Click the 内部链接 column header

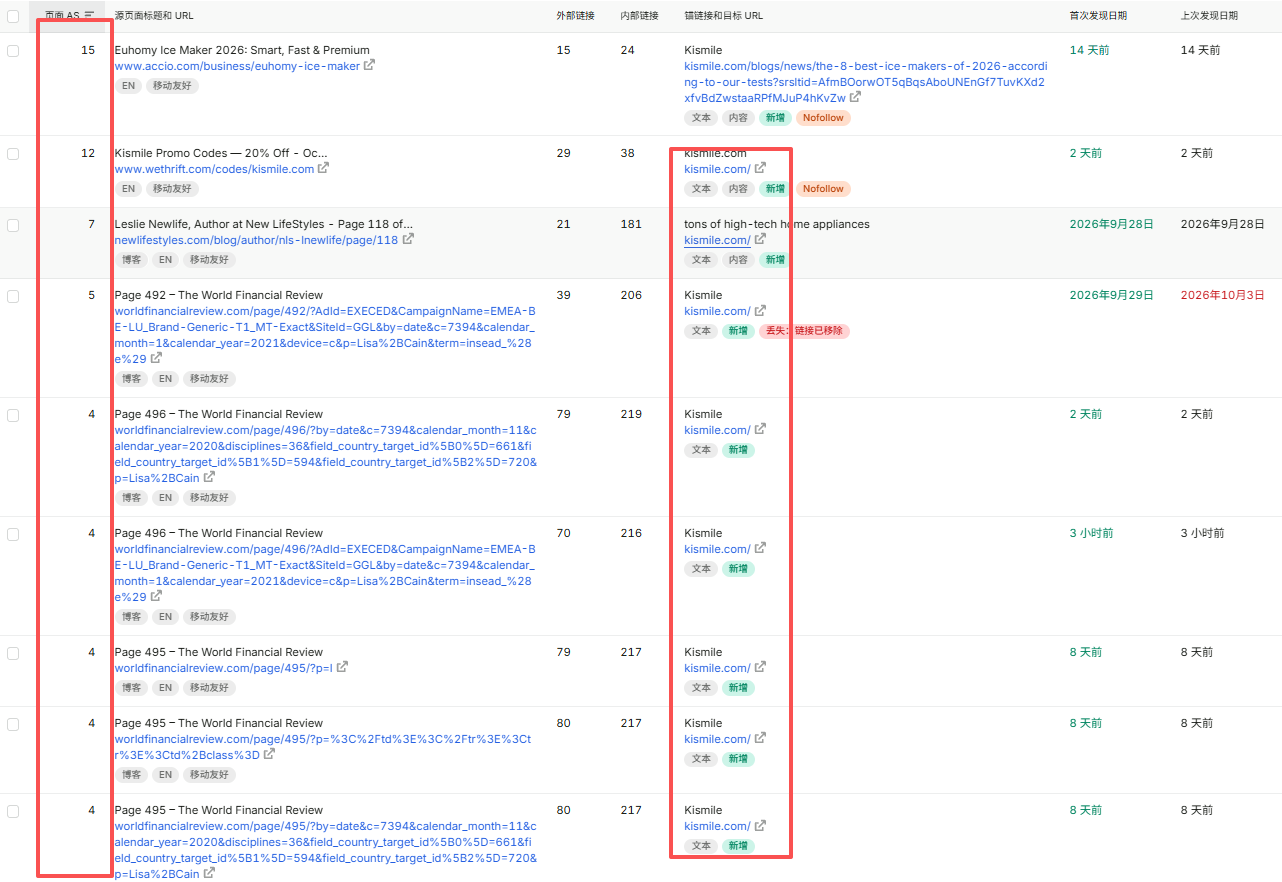pyautogui.click(x=640, y=15)
